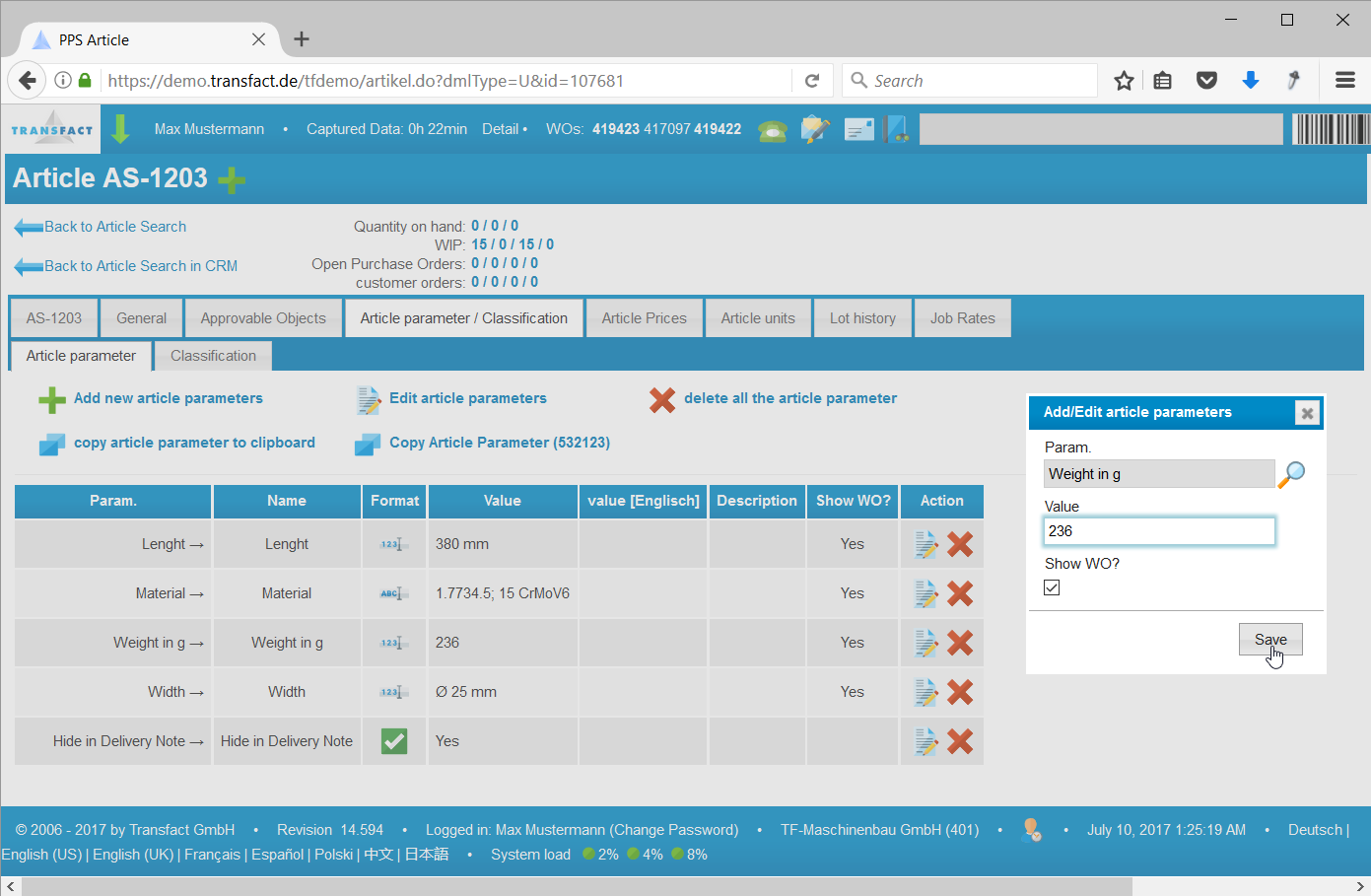1371x896 pixels.
Task: Delete the Width parameter row
Action: click(960, 692)
